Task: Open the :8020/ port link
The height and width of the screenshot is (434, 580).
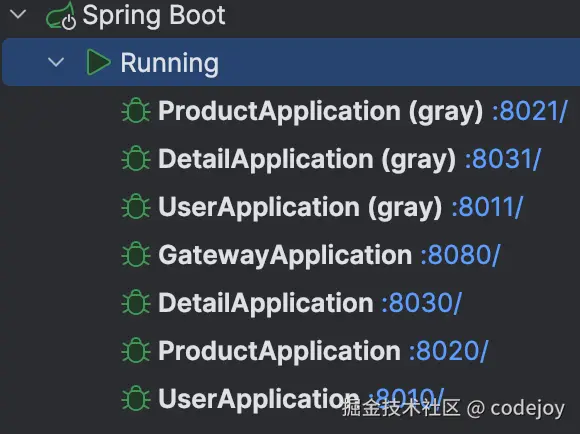Action: [x=449, y=351]
